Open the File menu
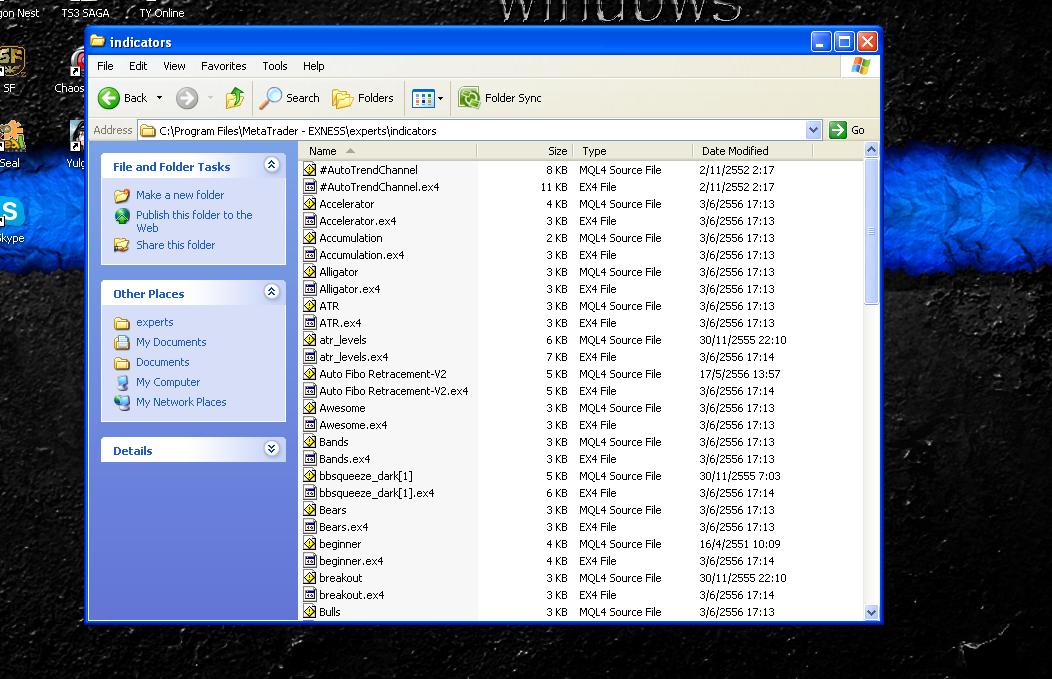The width and height of the screenshot is (1052, 679). [105, 66]
